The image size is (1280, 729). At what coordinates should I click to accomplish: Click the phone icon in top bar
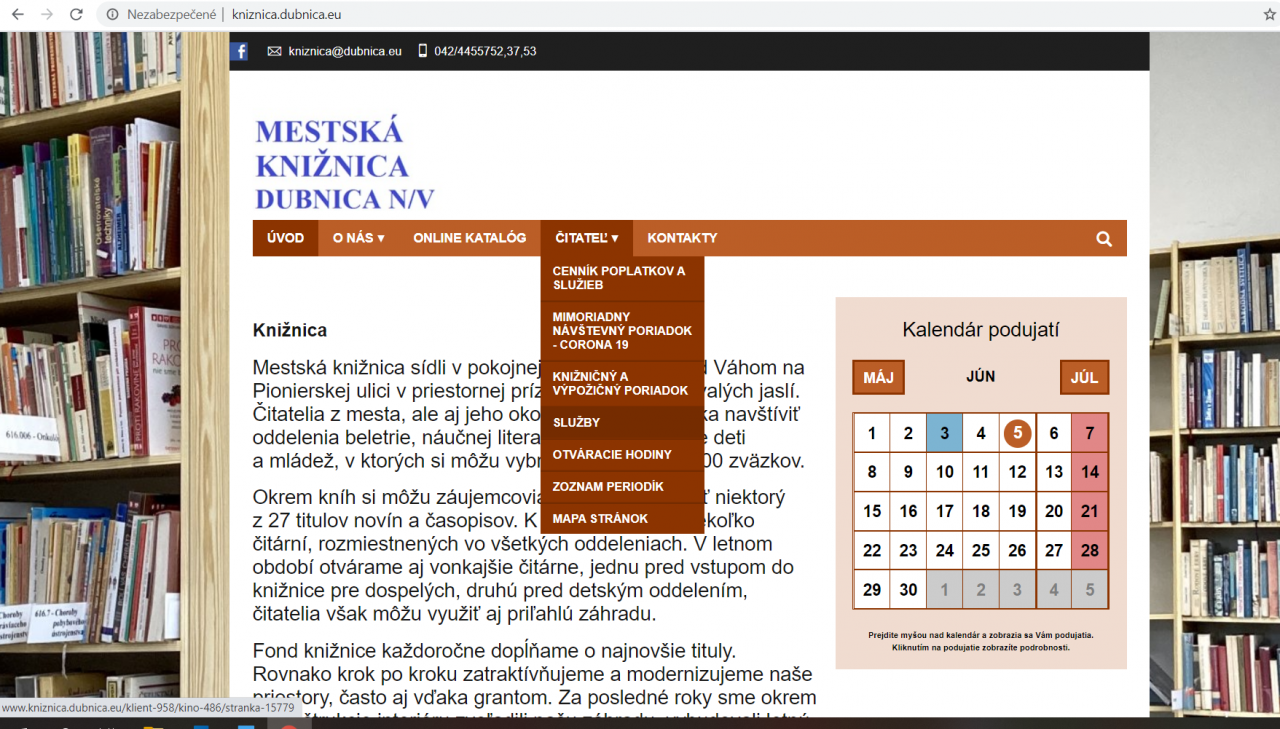[x=422, y=51]
